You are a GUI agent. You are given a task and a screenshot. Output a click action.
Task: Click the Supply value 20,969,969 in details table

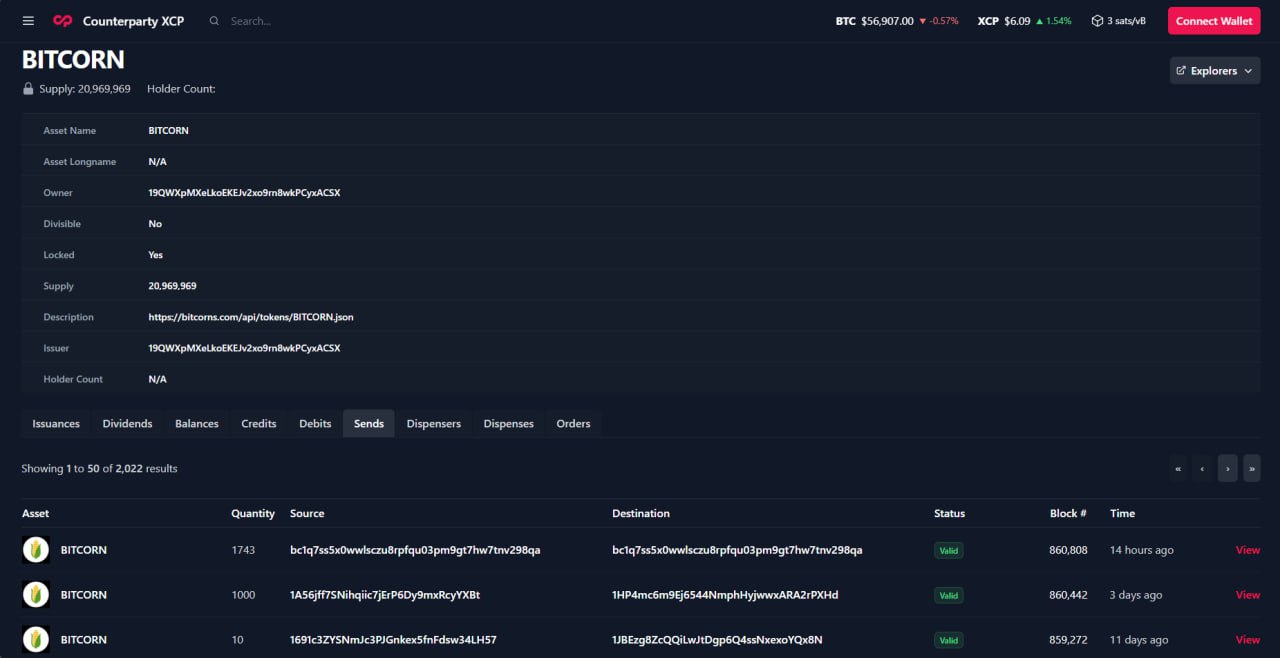172,286
